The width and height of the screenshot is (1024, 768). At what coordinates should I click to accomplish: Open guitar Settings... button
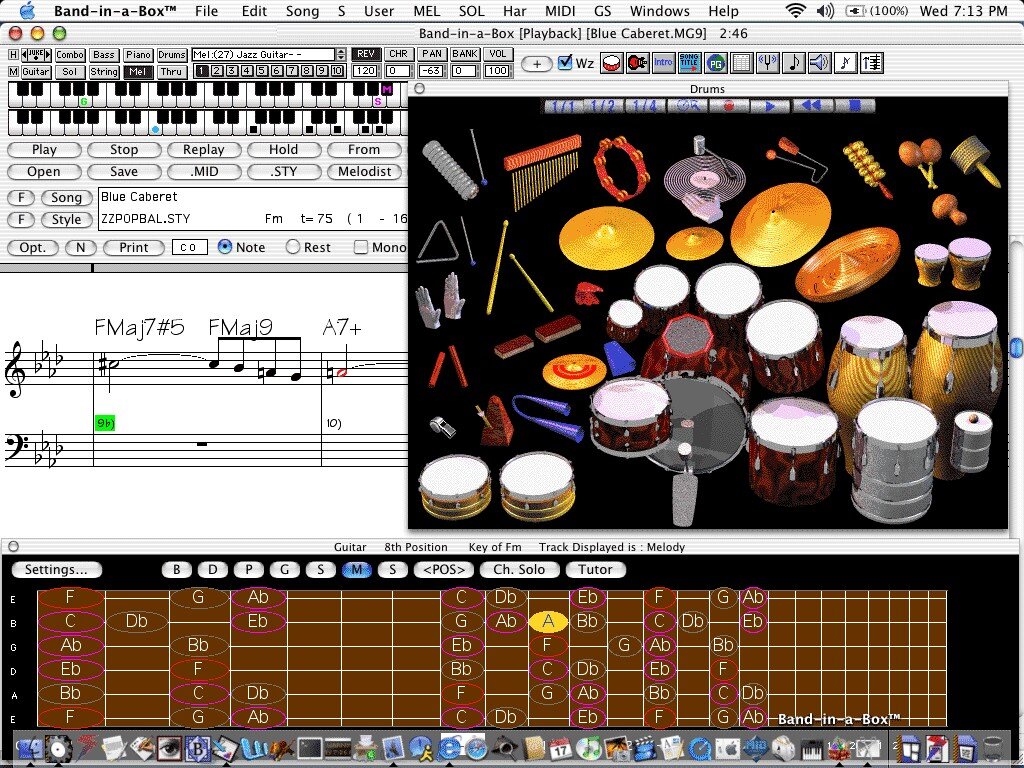56,569
